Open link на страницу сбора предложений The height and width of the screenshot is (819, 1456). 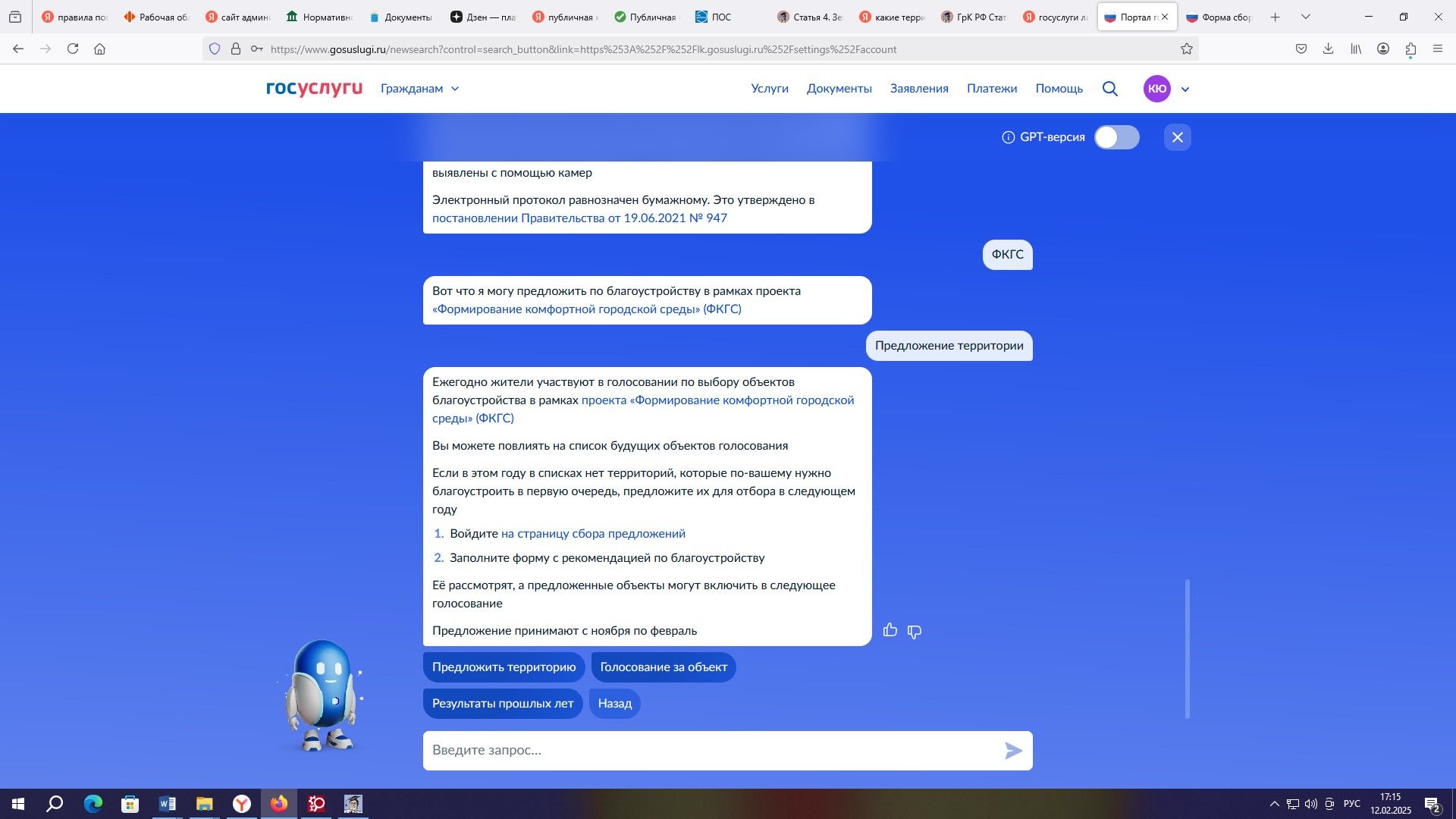click(x=593, y=534)
